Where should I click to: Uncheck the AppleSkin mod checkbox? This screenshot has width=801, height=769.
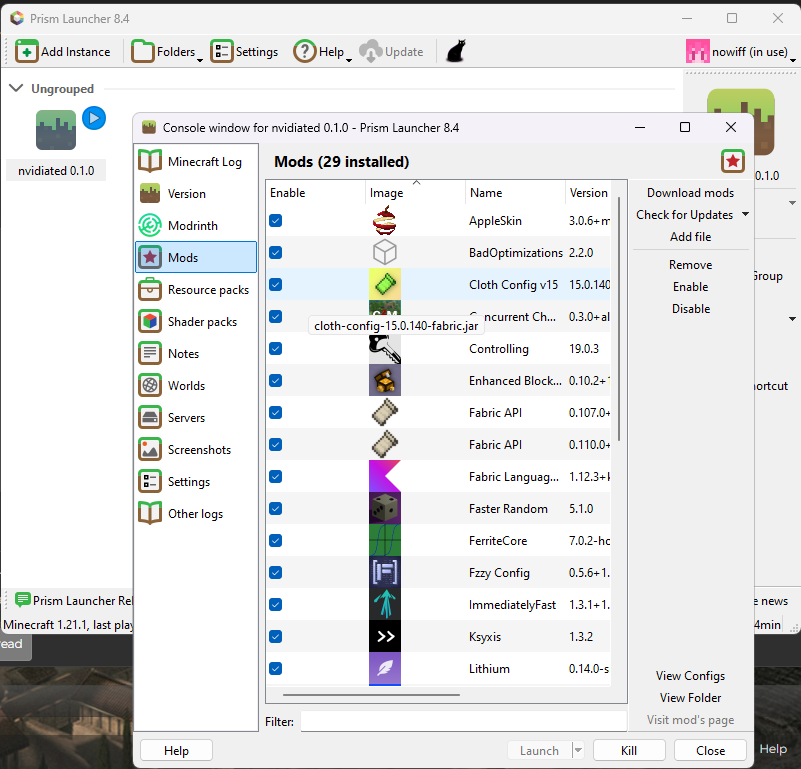pyautogui.click(x=276, y=221)
